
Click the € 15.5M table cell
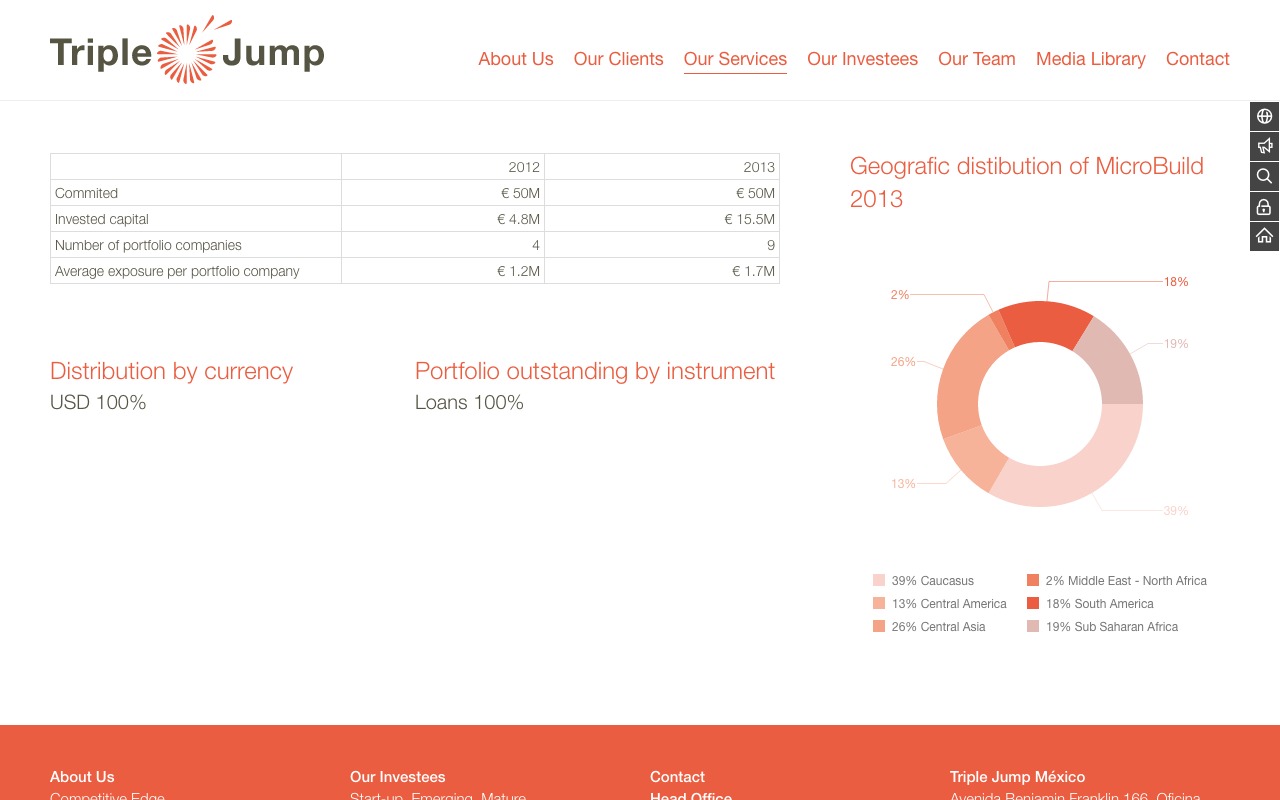[x=662, y=219]
